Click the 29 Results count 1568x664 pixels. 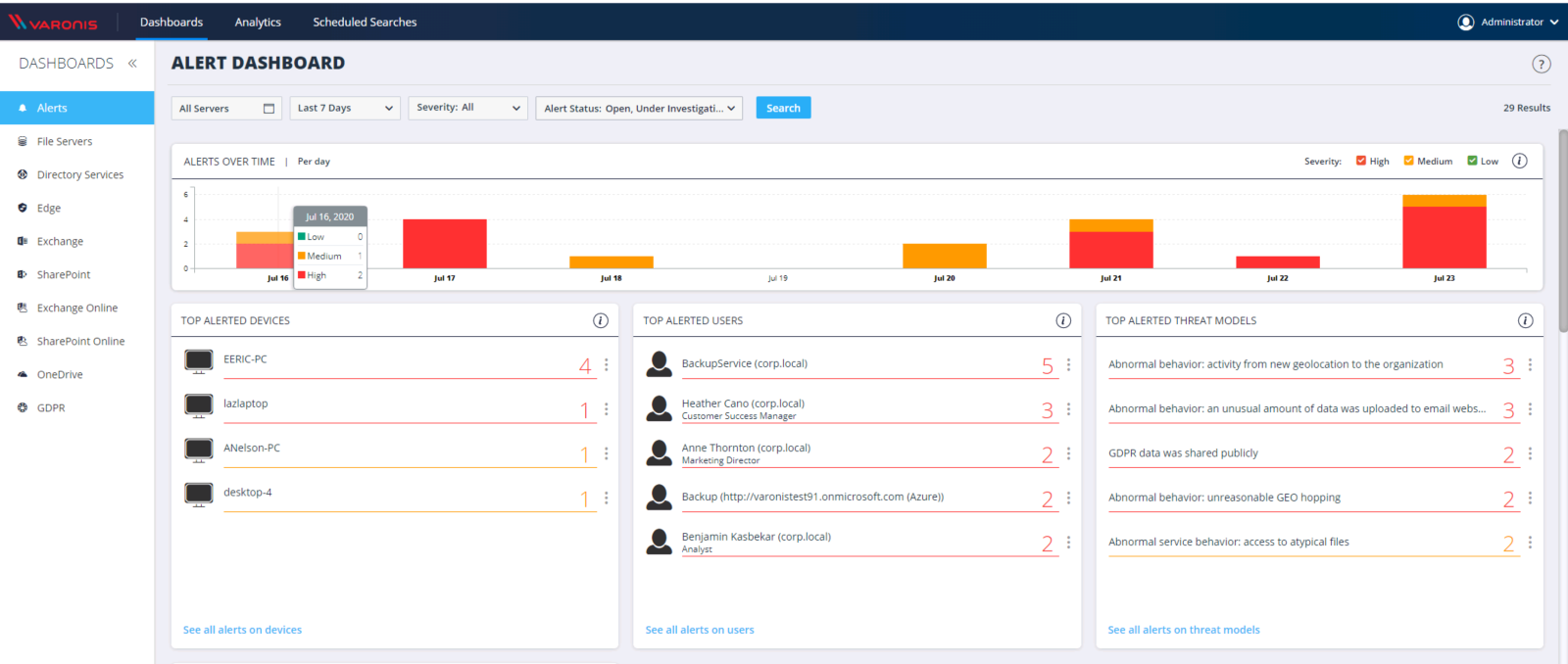click(x=1527, y=108)
